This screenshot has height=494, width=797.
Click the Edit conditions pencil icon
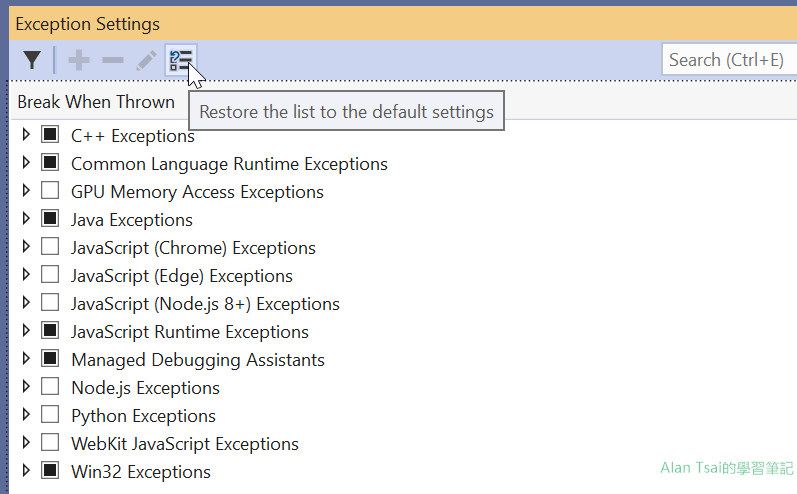coord(146,61)
